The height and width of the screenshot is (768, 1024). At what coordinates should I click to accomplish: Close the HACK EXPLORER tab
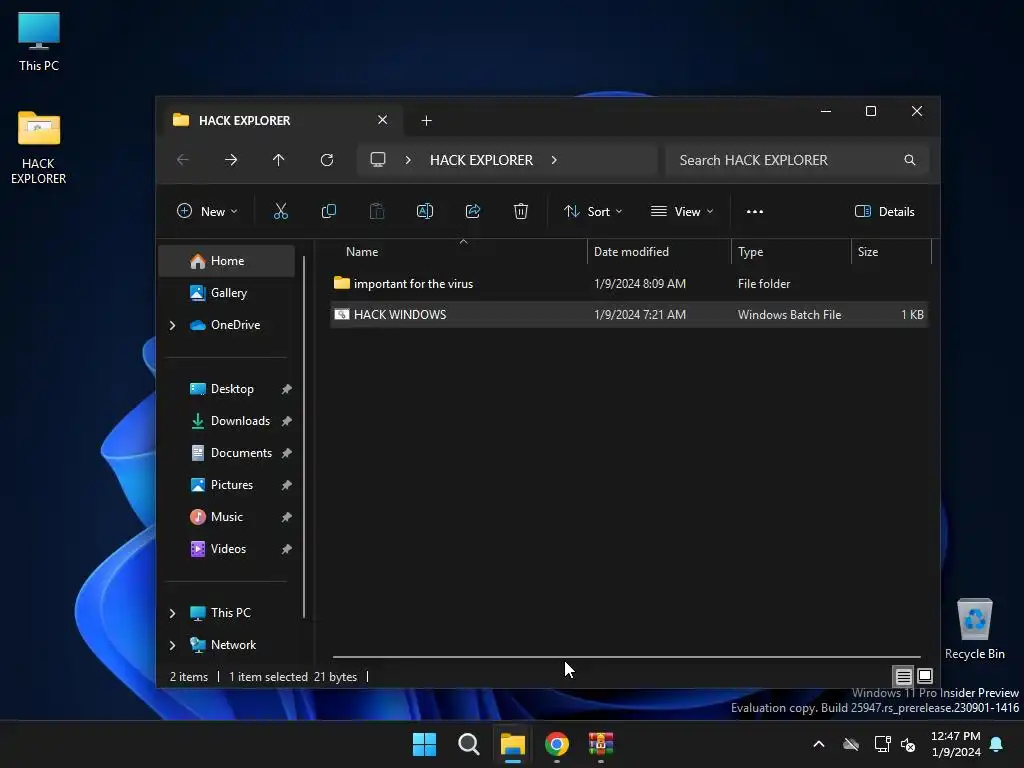click(x=383, y=120)
